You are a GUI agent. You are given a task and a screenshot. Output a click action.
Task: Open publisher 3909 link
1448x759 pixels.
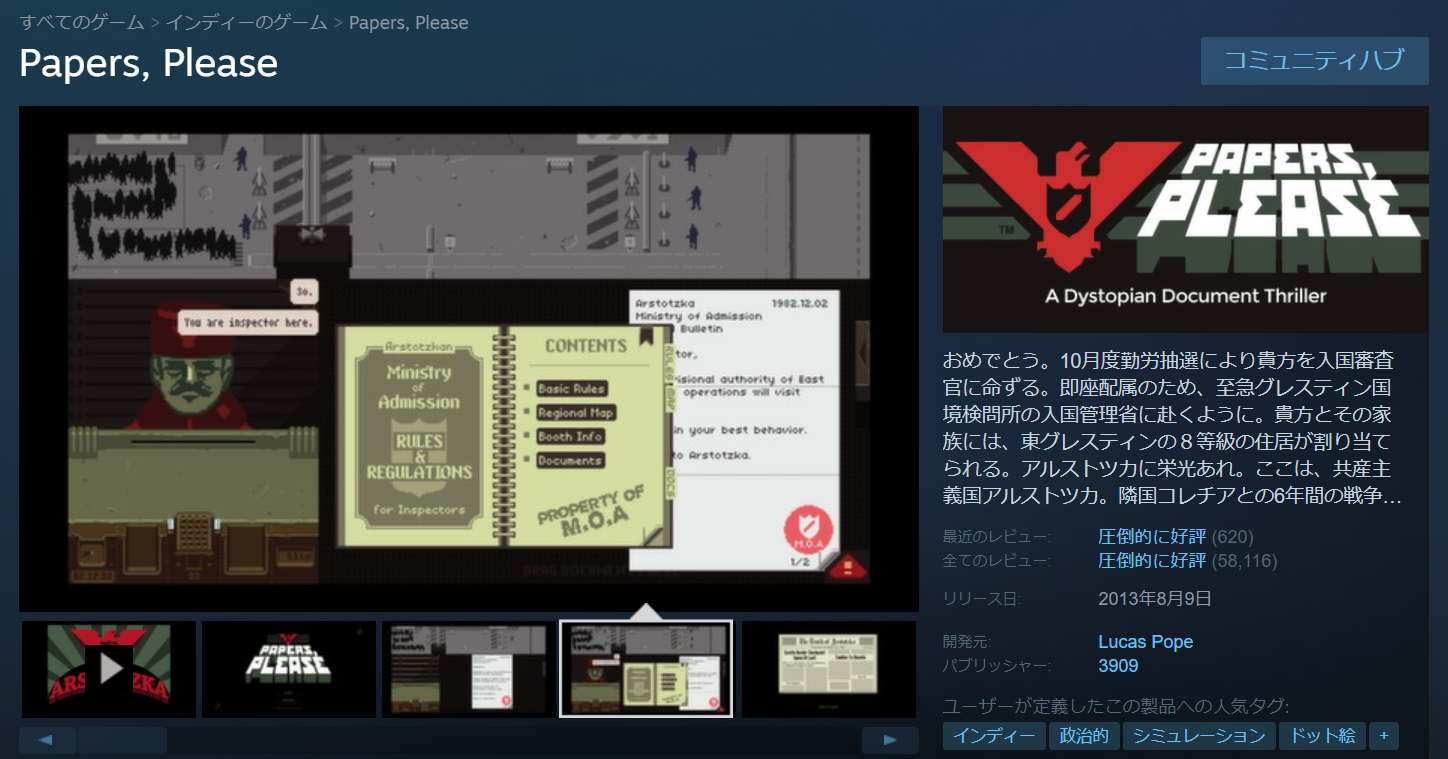1118,666
